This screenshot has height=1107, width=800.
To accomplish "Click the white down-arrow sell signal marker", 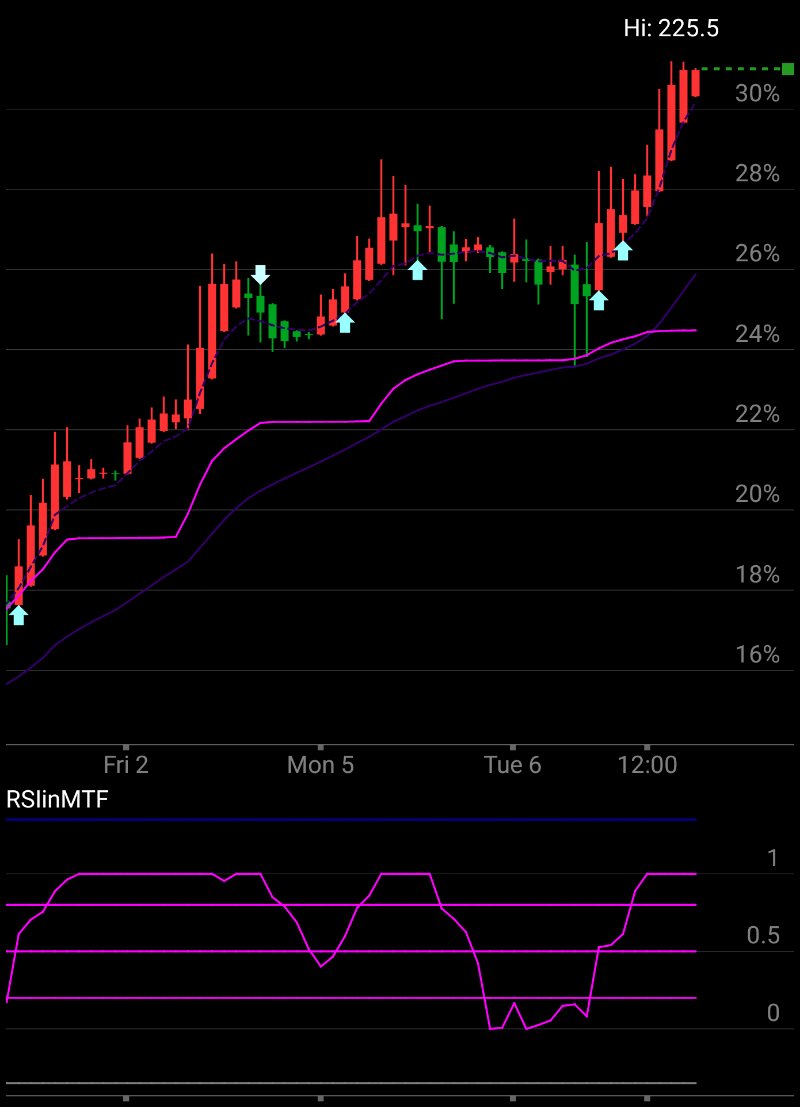I will coord(261,275).
